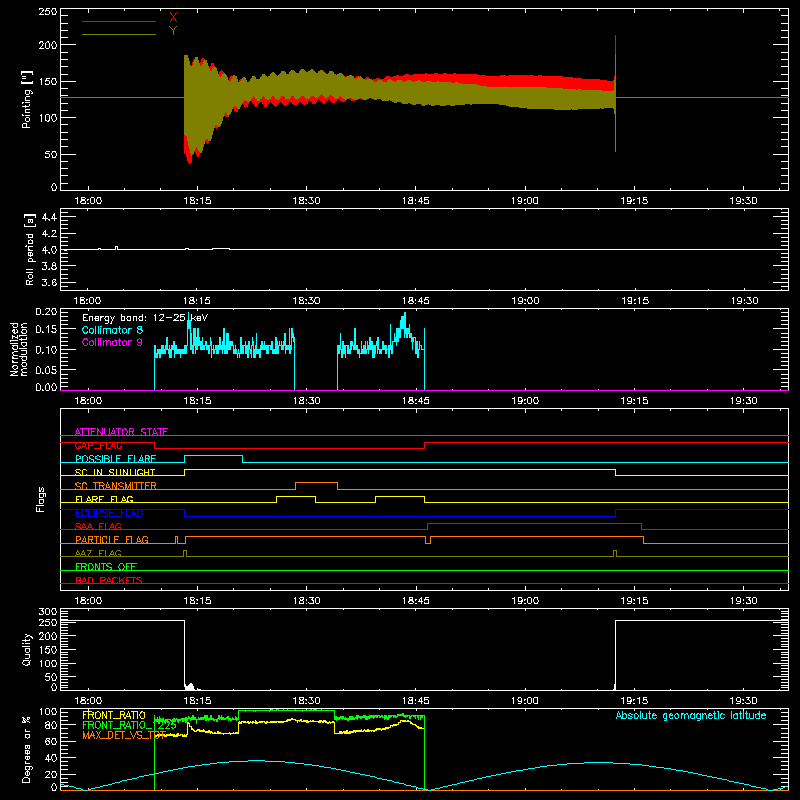The image size is (800, 800).
Task: Click the GAP_FLAG label
Action: [98, 445]
